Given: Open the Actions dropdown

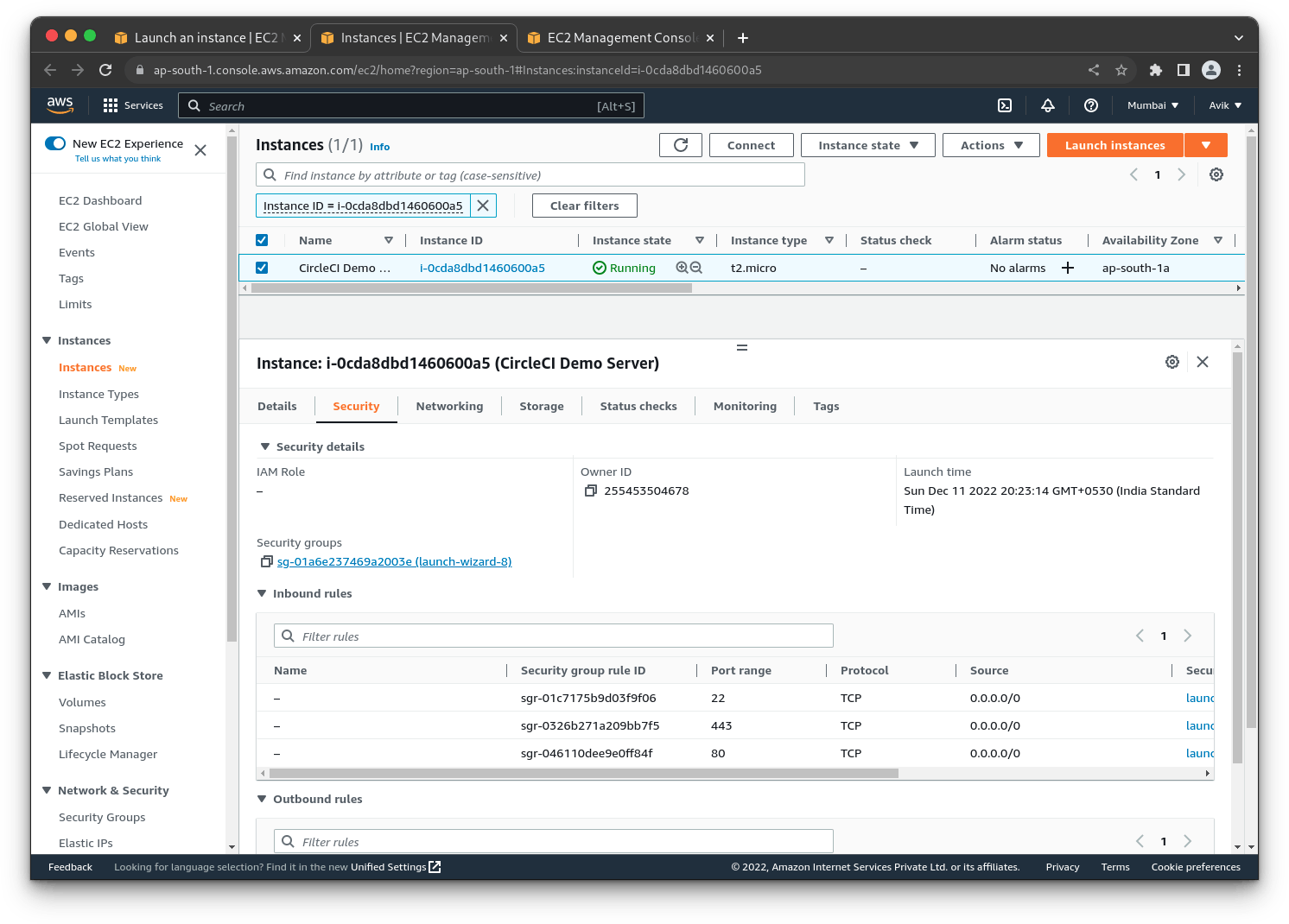Looking at the screenshot, I should click(991, 144).
